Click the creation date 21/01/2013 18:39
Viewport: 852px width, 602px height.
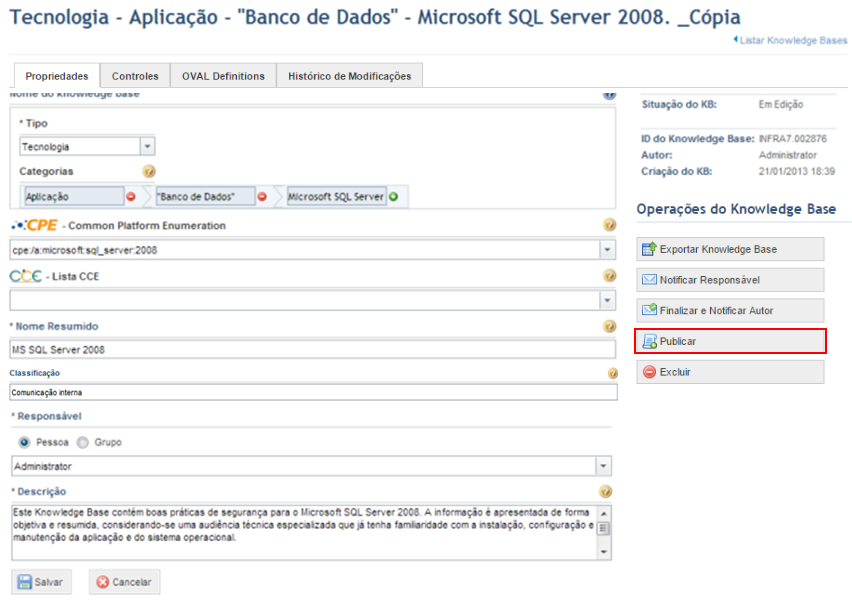(x=797, y=171)
